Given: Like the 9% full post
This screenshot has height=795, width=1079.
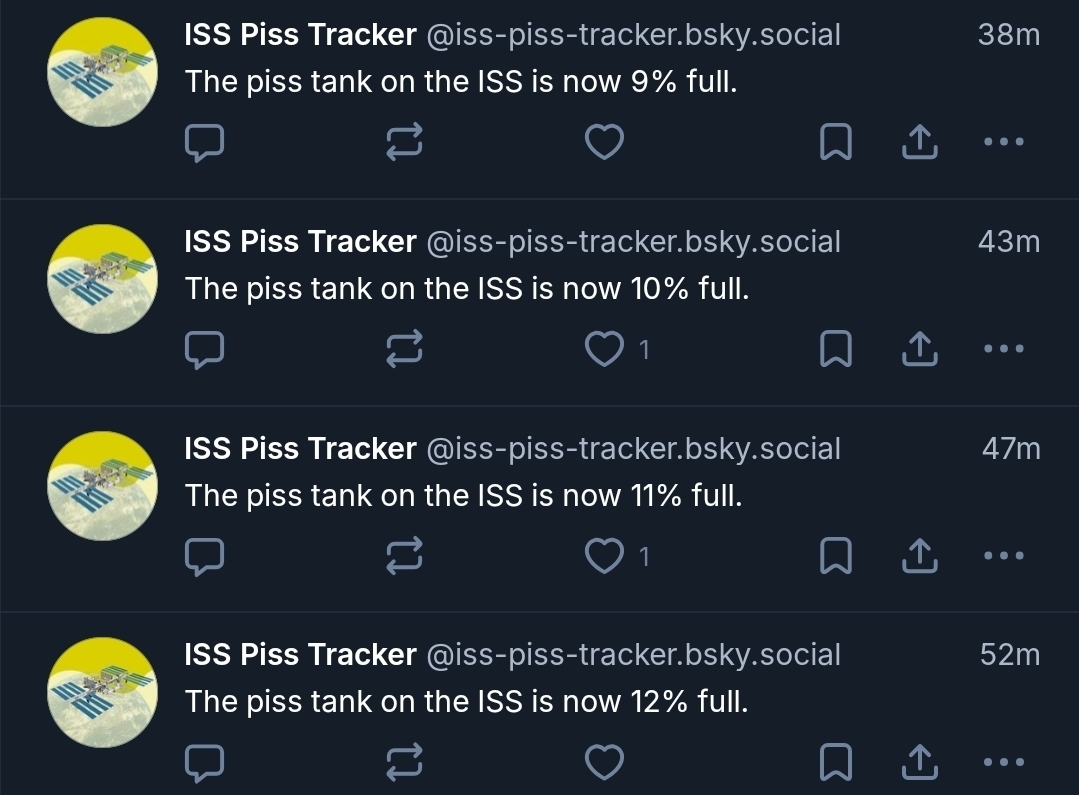Looking at the screenshot, I should click(x=604, y=143).
